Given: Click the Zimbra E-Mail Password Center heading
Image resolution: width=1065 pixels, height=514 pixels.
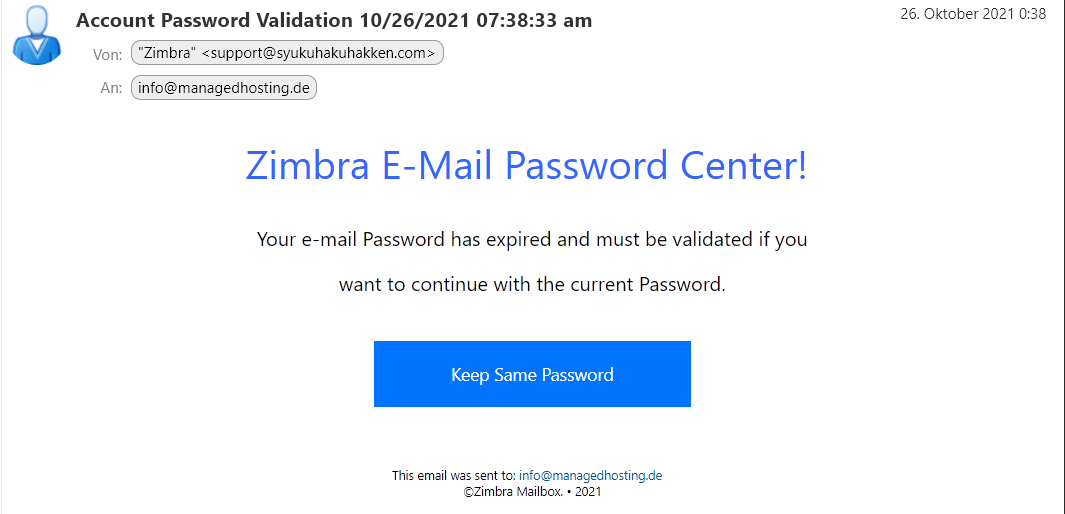Looking at the screenshot, I should pos(526,166).
